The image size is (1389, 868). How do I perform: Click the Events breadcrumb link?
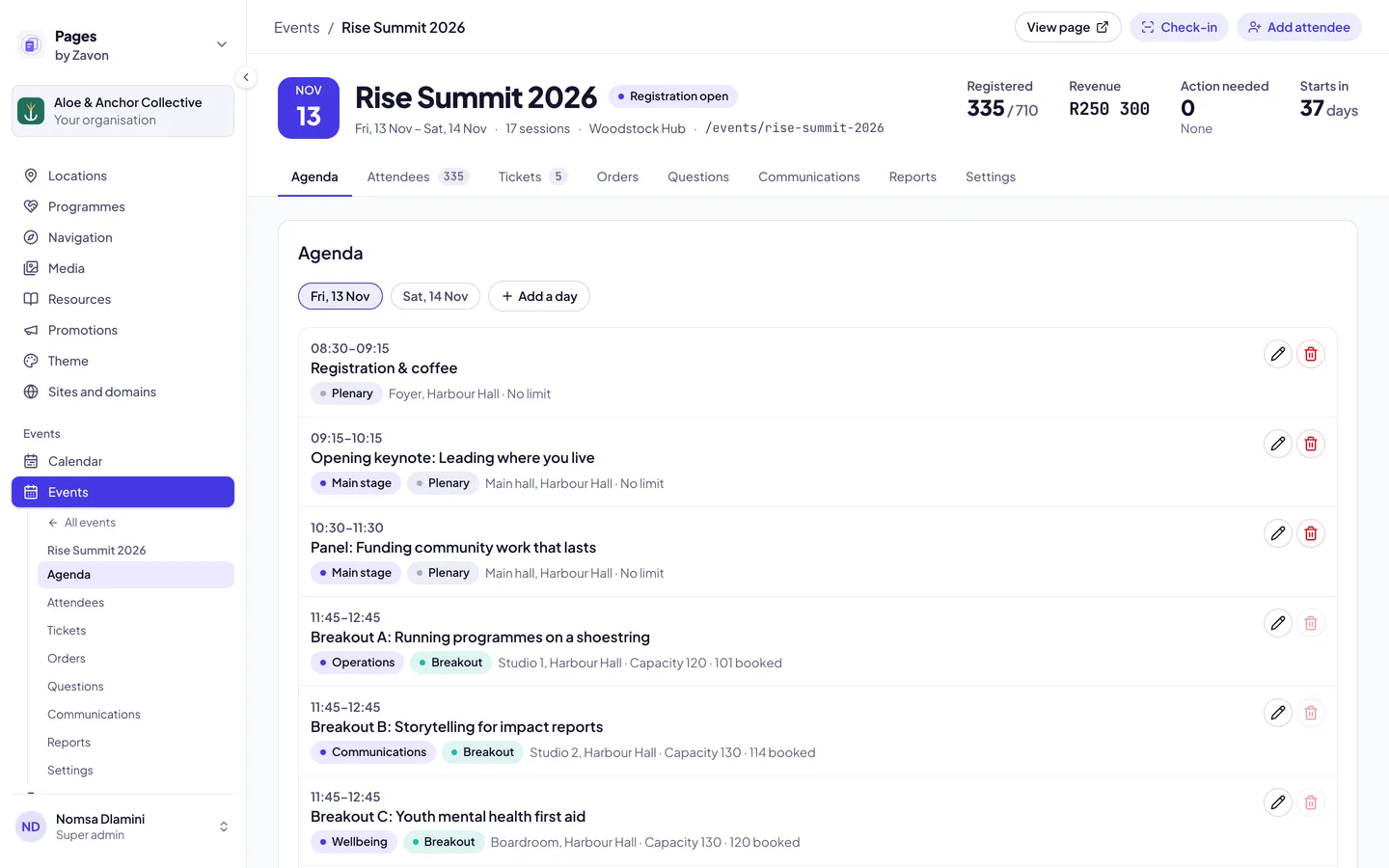pyautogui.click(x=297, y=27)
